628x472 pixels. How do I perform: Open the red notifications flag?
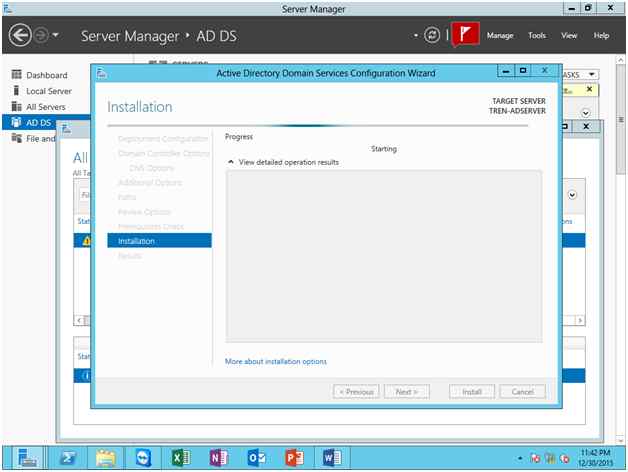point(465,34)
